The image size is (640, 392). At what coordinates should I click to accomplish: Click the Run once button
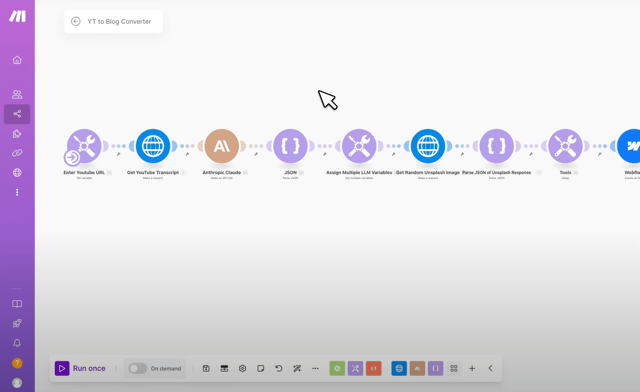pos(80,368)
